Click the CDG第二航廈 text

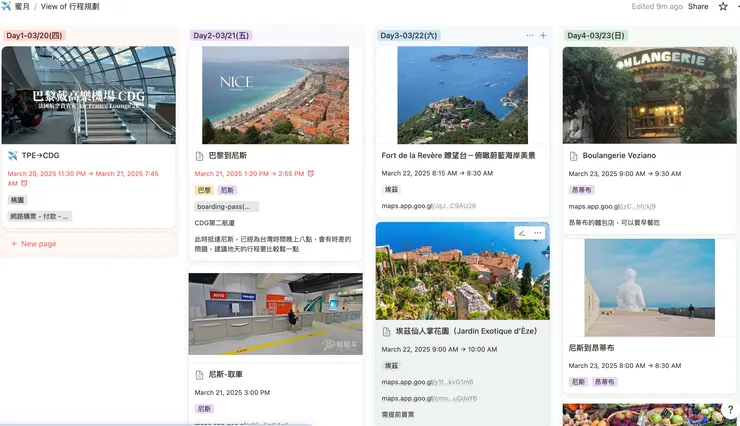215,223
